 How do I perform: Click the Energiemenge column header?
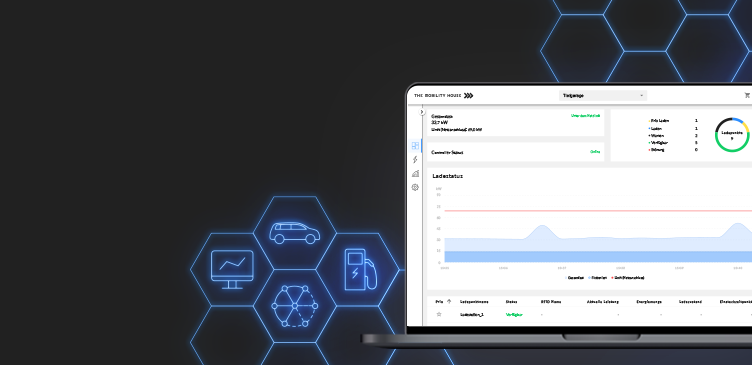click(x=649, y=302)
